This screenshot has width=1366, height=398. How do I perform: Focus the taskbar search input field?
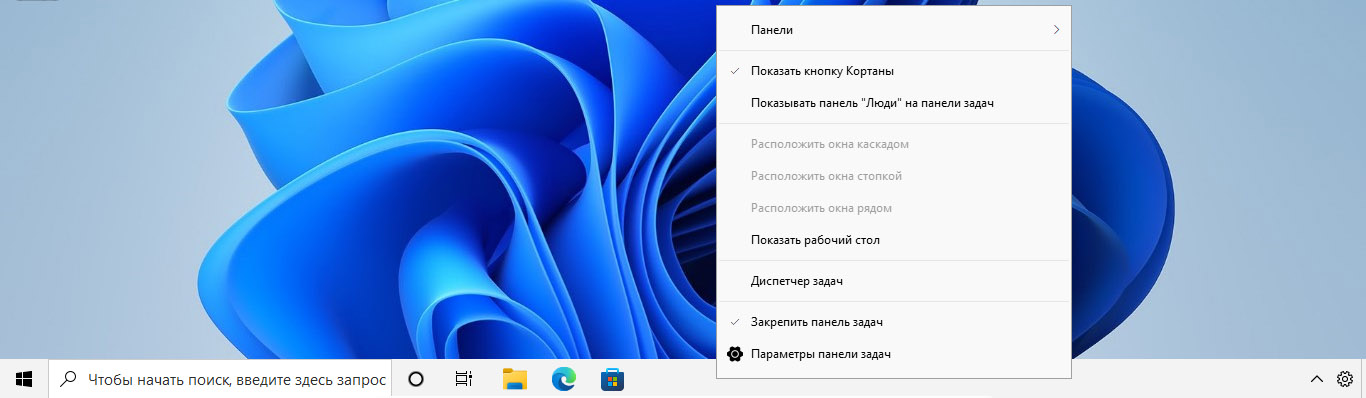click(220, 379)
